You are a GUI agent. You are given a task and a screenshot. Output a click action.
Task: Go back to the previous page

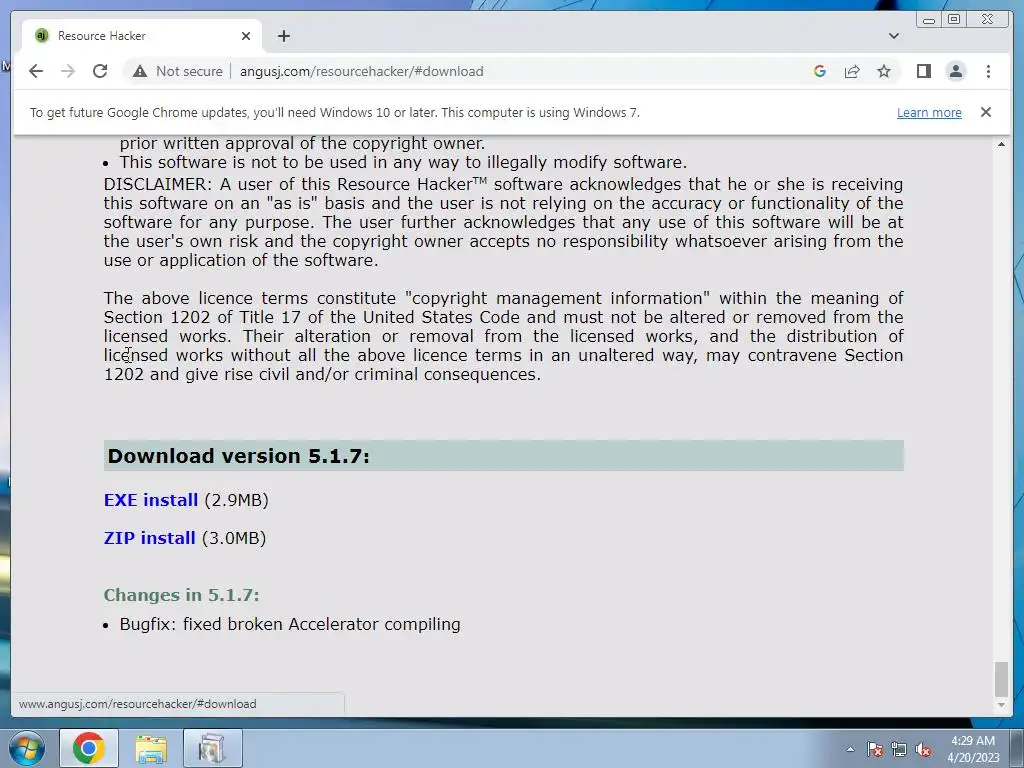[x=36, y=71]
